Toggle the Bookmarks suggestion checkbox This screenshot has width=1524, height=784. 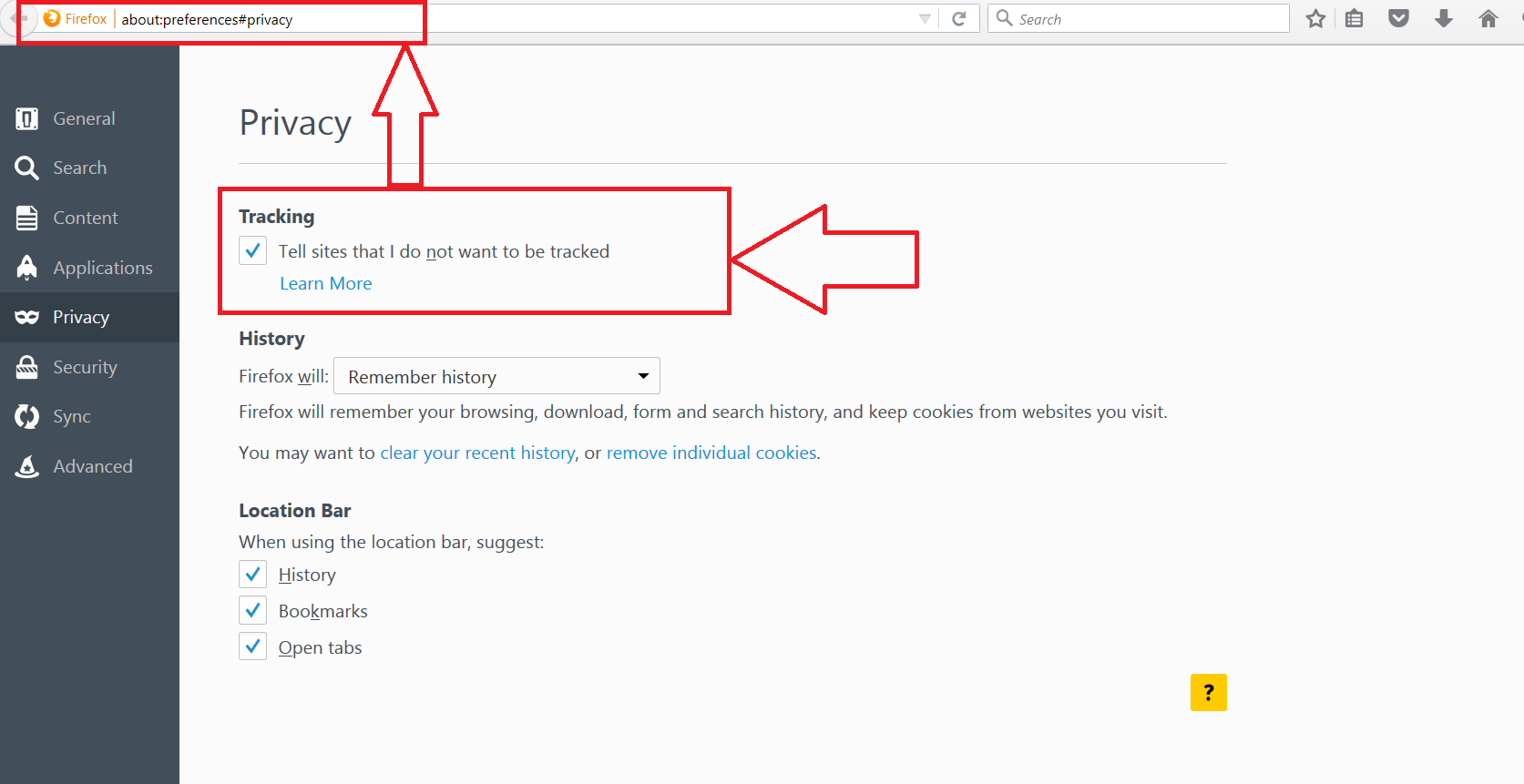point(253,611)
